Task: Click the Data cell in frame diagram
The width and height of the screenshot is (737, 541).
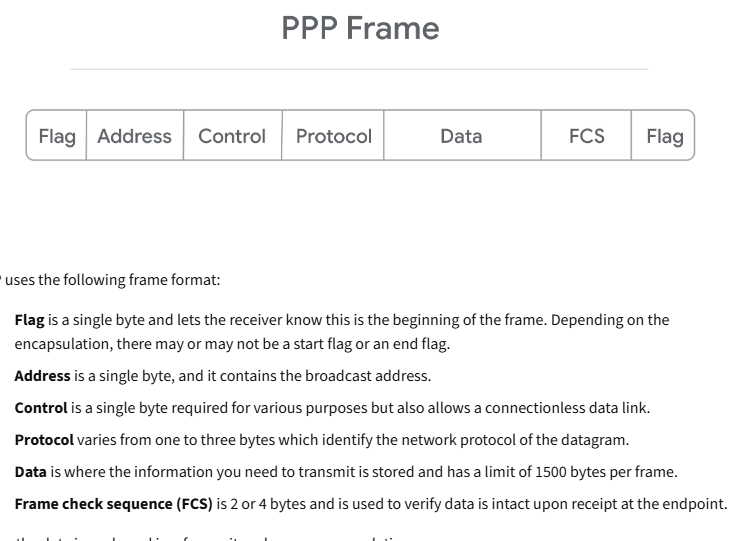Action: (x=462, y=136)
